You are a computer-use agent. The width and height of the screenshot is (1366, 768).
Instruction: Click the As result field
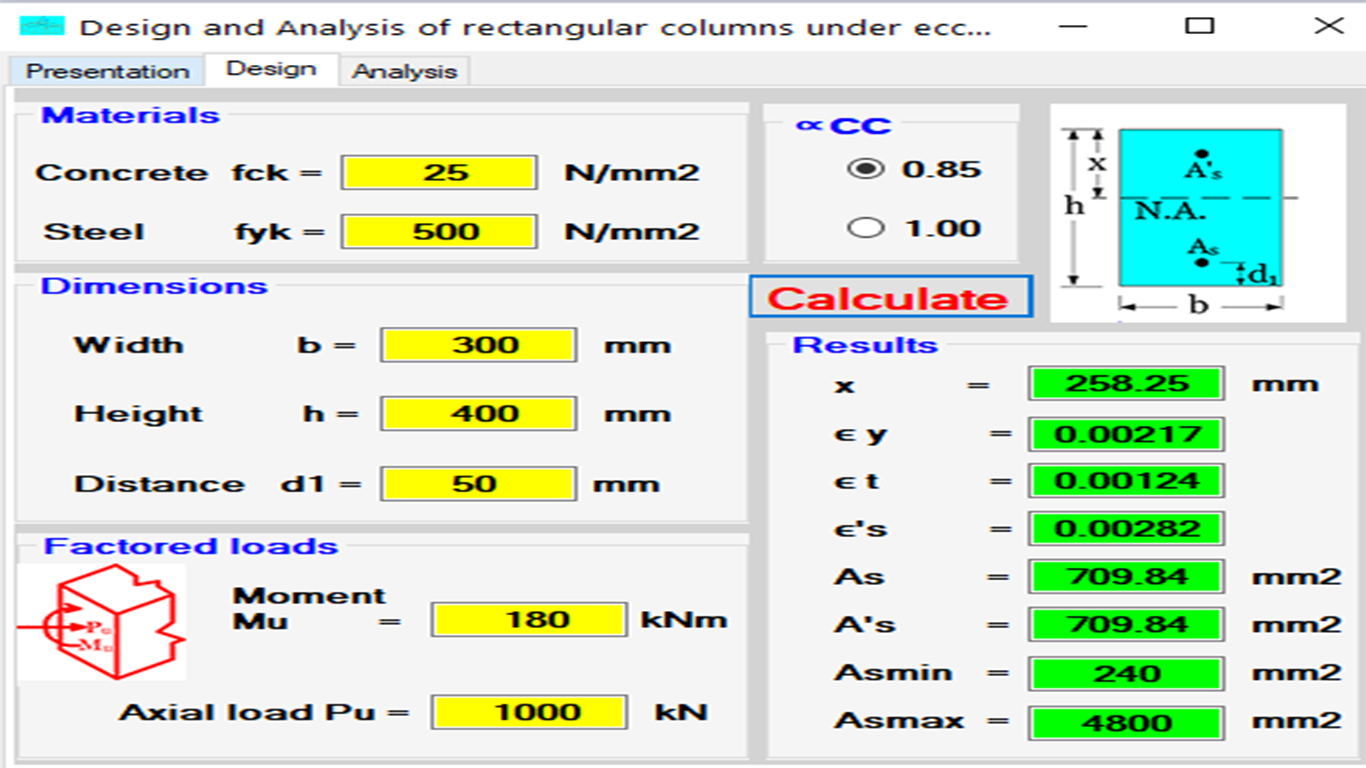(x=1126, y=577)
